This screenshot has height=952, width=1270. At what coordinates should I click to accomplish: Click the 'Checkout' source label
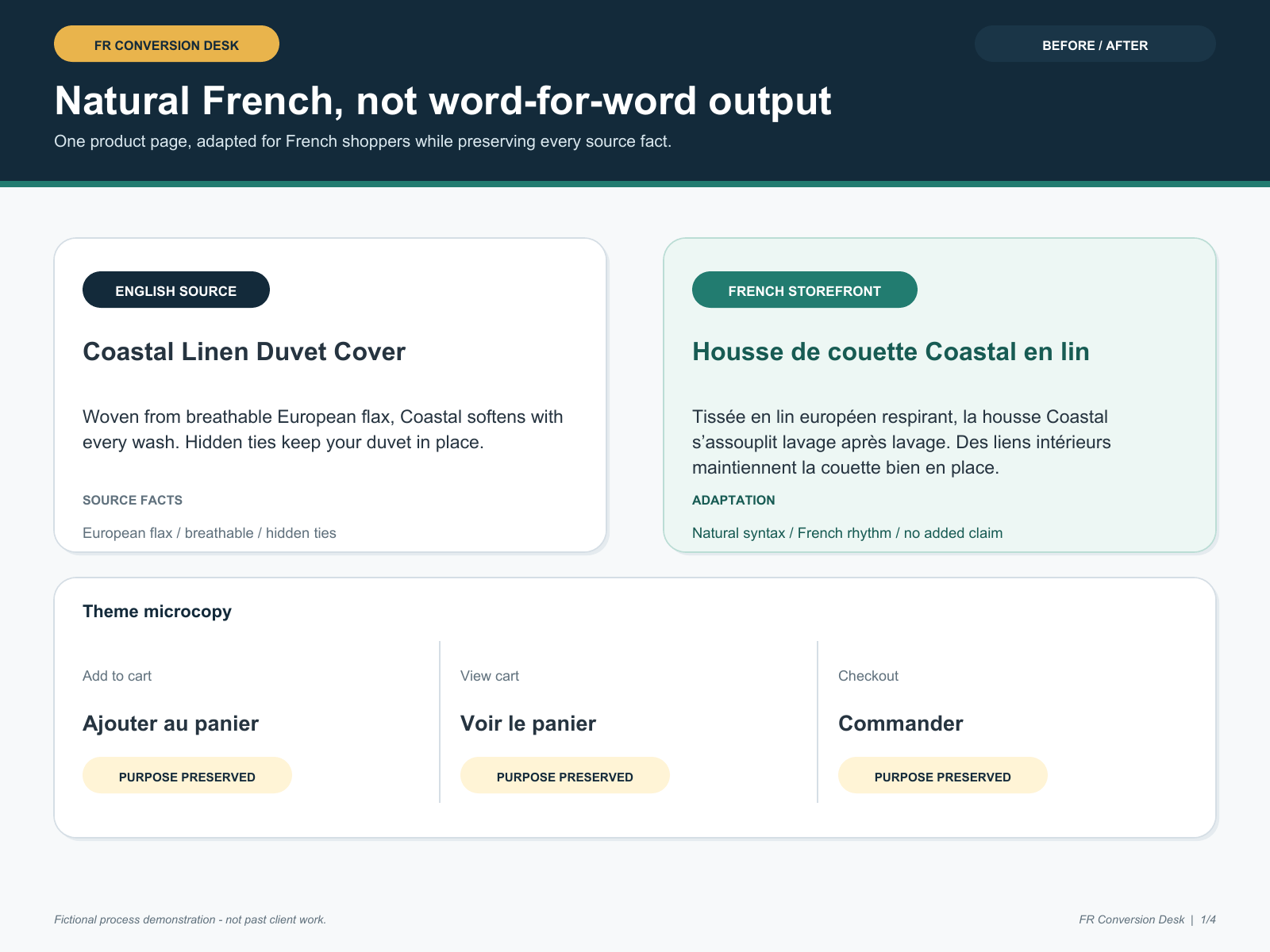click(868, 676)
